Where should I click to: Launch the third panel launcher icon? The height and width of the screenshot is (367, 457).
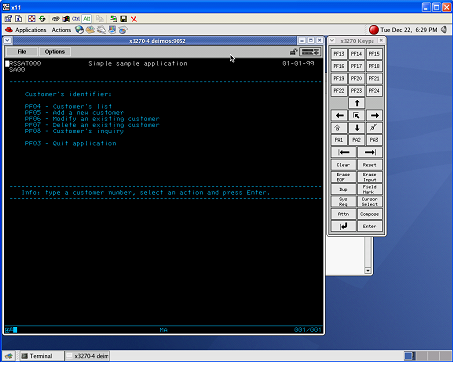tap(101, 30)
